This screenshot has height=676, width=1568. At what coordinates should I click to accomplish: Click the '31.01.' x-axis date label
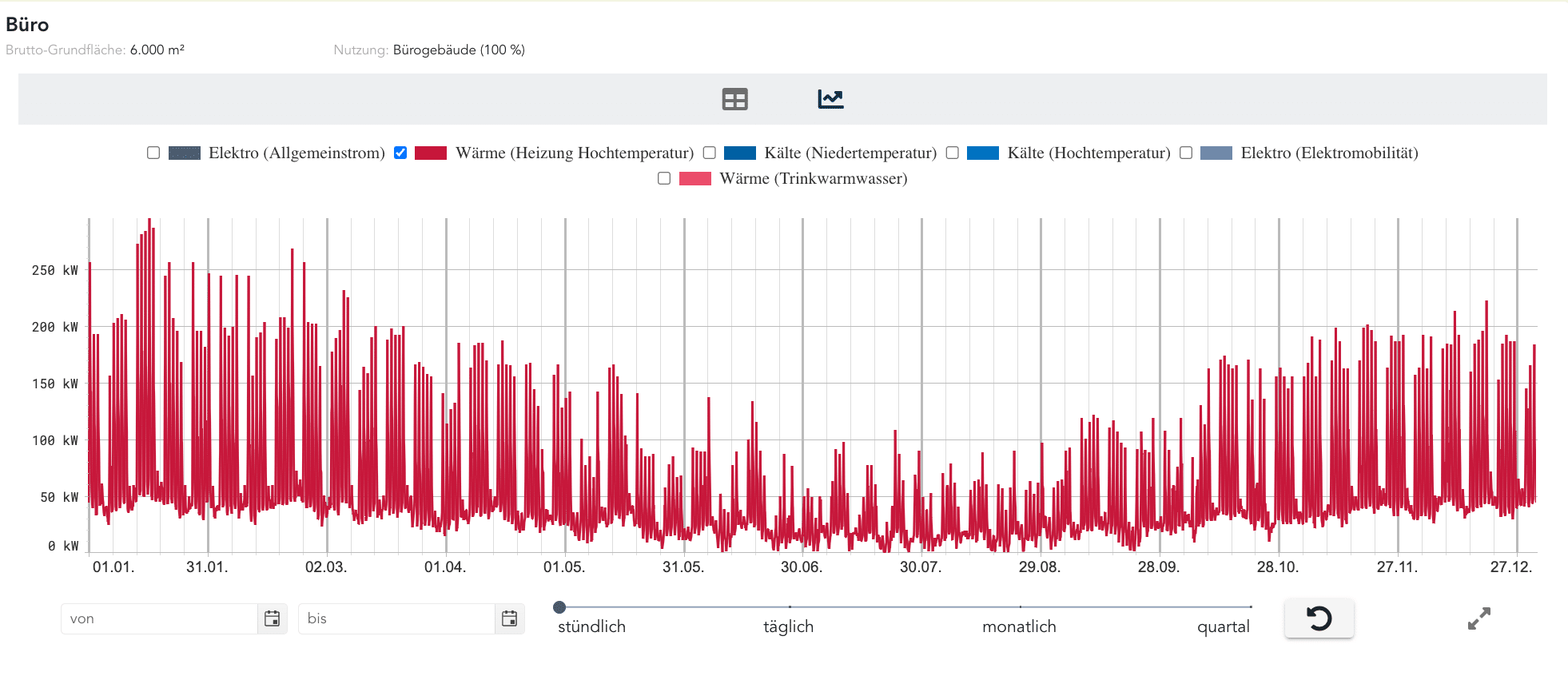pyautogui.click(x=207, y=567)
